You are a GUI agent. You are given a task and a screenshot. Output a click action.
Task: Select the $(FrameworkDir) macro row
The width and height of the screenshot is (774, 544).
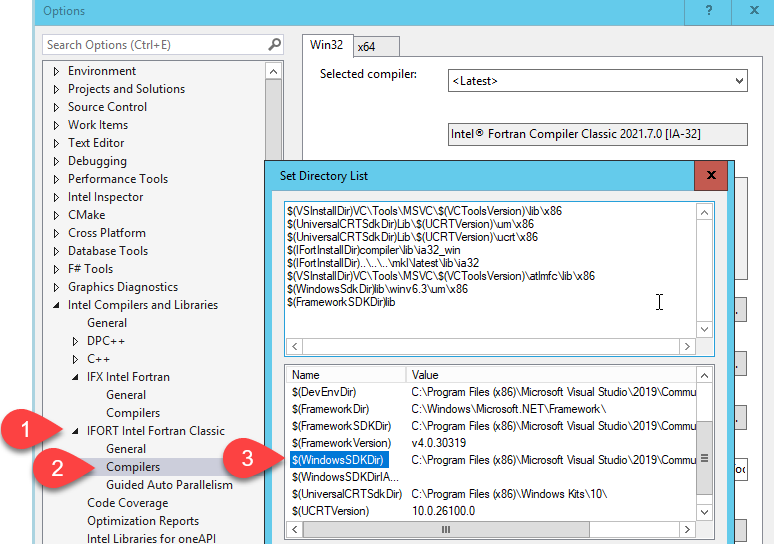[492, 409]
